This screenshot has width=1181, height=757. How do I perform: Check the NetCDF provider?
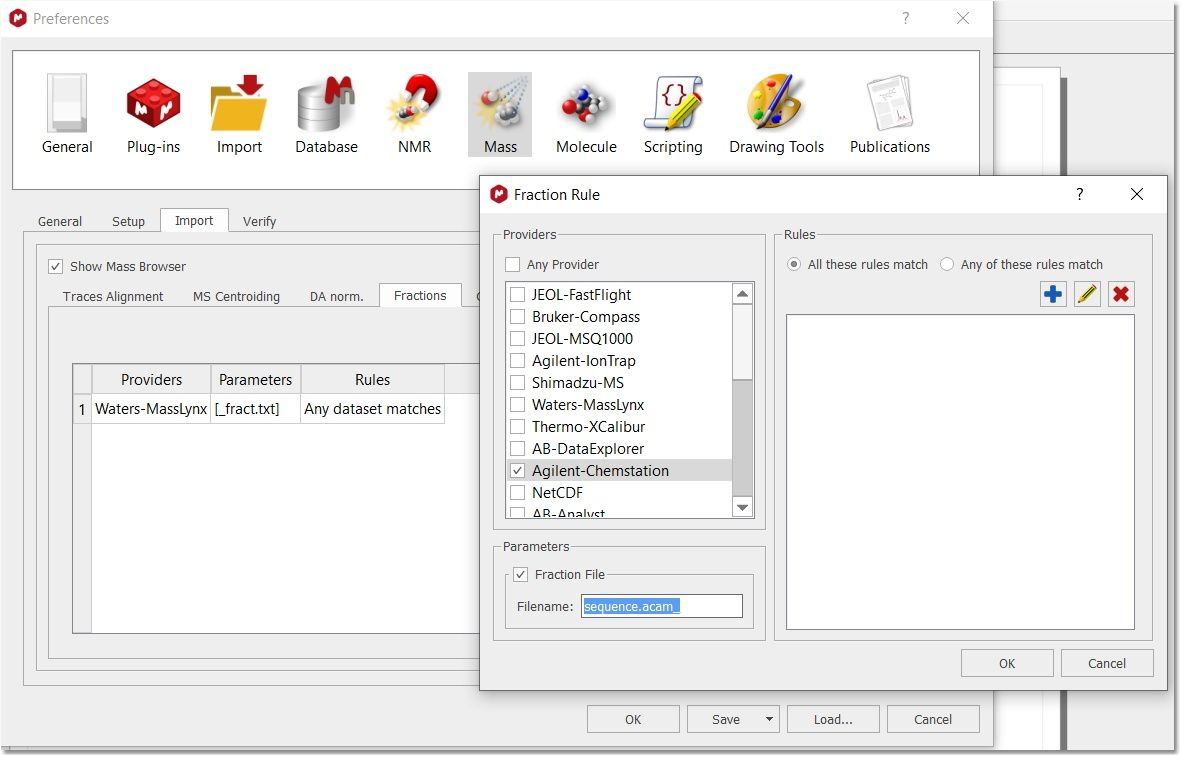[x=517, y=493]
